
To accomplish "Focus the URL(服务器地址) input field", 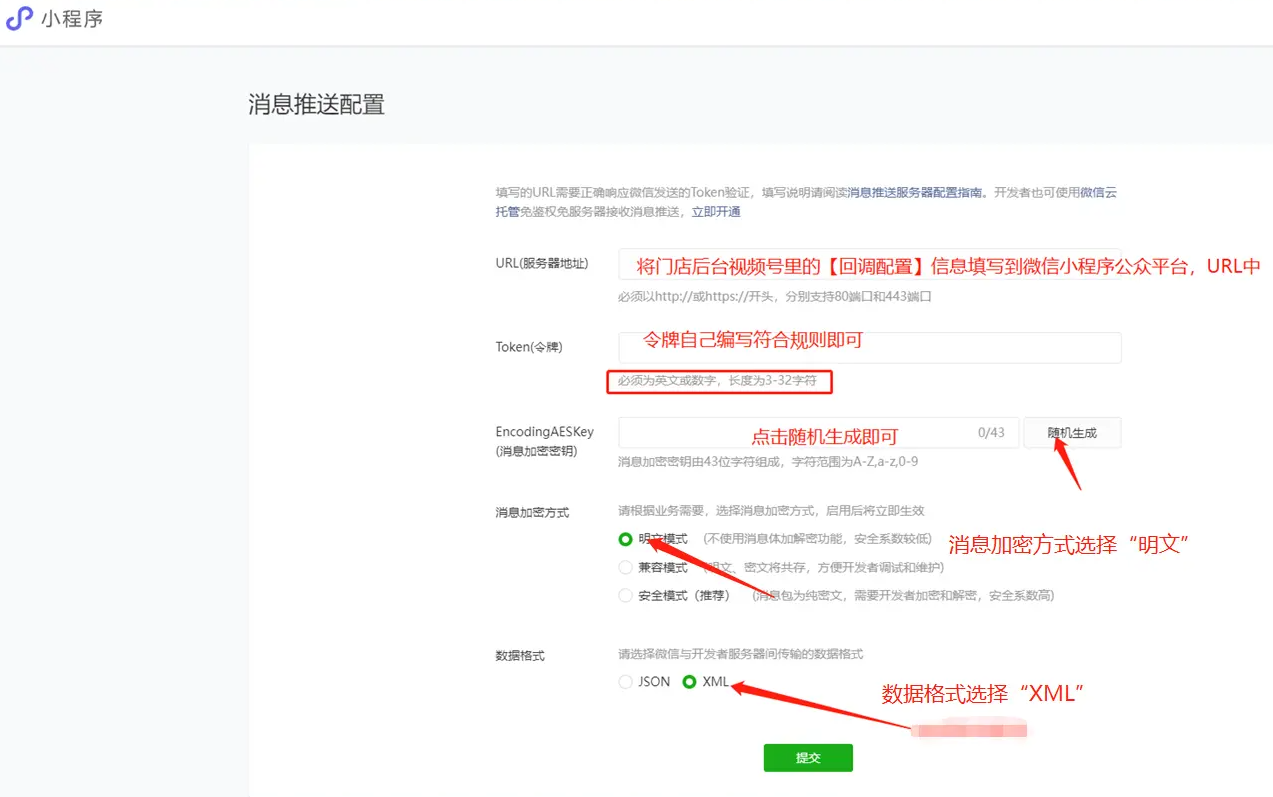I will point(869,264).
